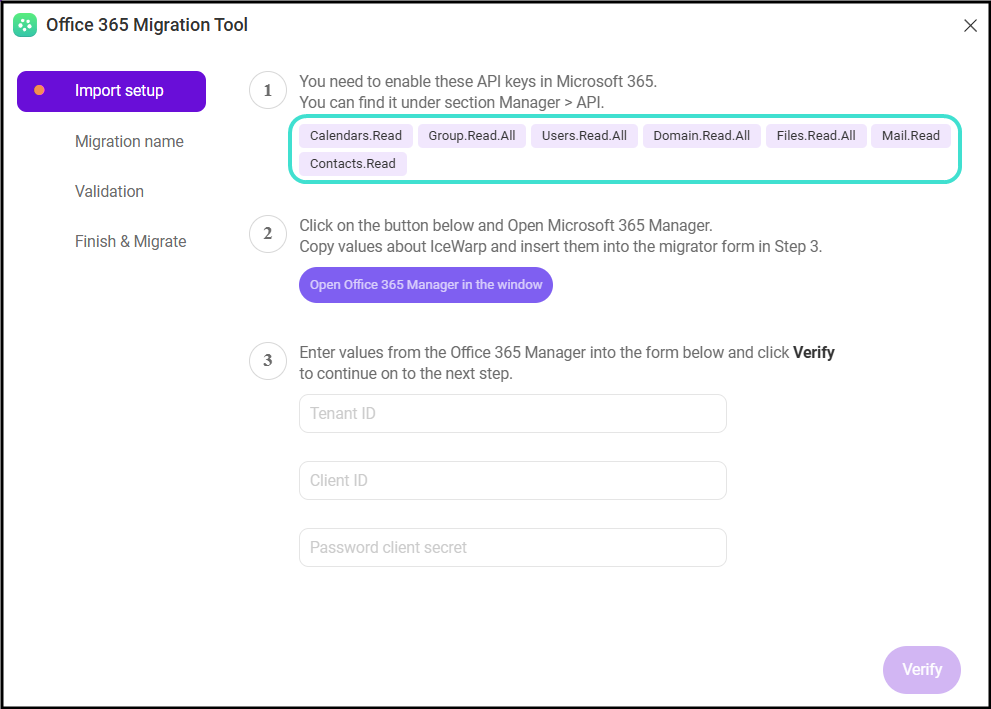991x709 pixels.
Task: Click the green Office 365 Migration Tool logo
Action: coord(25,25)
